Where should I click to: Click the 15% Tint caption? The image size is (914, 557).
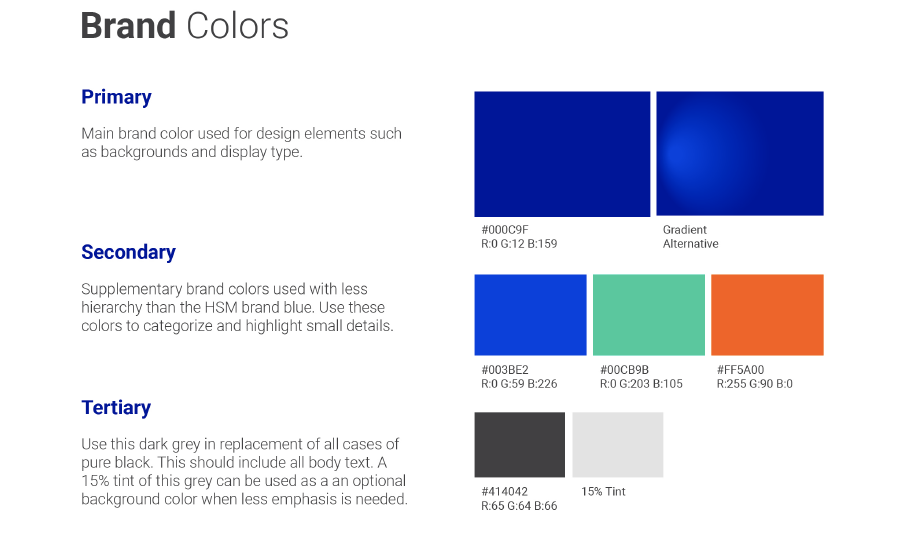603,491
